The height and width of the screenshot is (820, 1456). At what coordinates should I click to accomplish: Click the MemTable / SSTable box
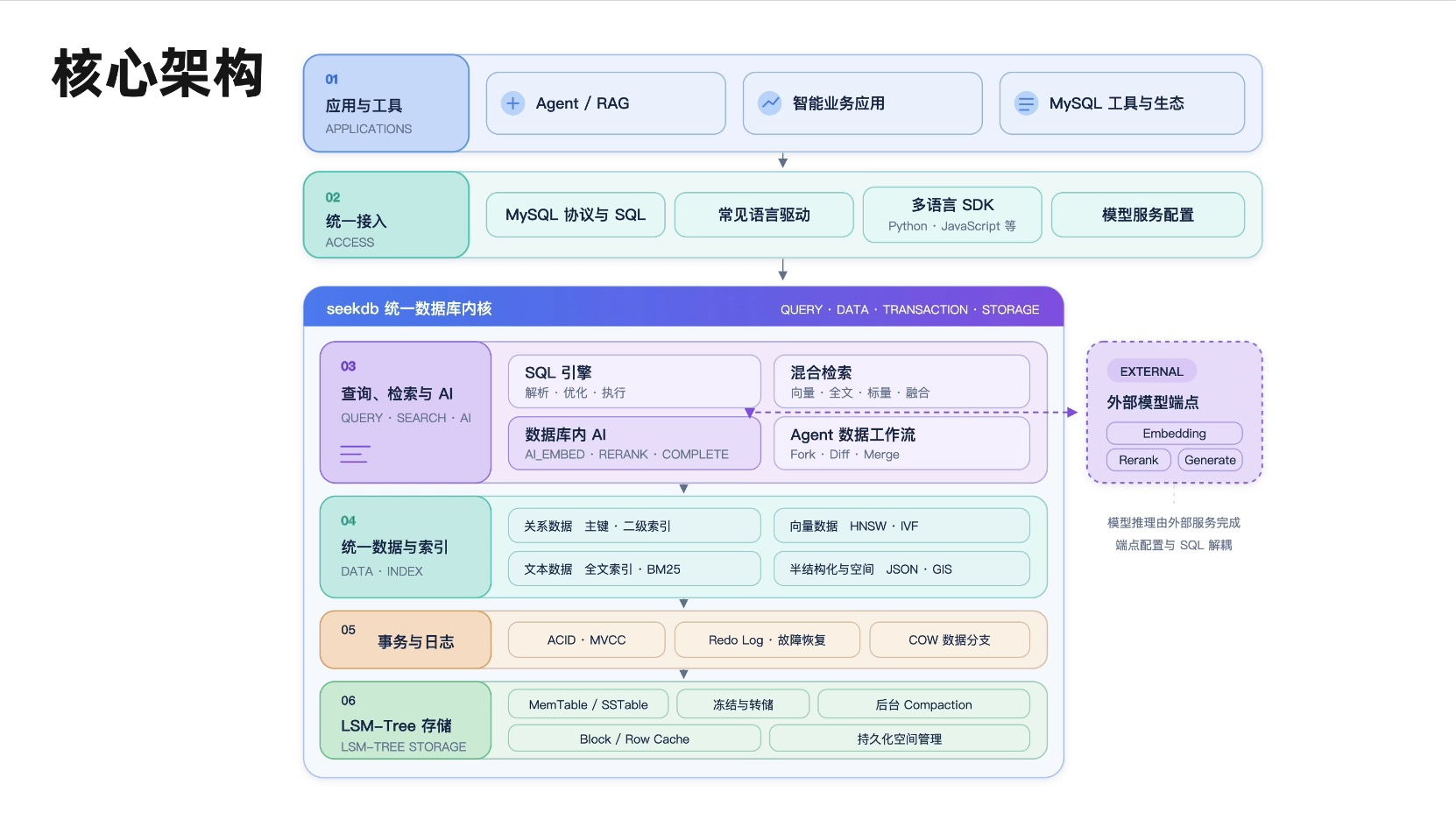tap(589, 704)
